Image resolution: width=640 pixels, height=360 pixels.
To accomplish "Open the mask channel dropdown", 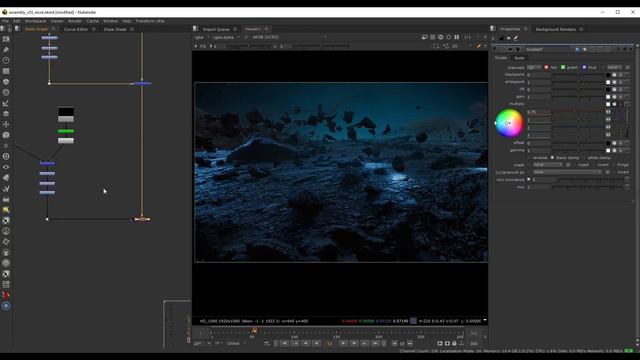I will pos(547,165).
